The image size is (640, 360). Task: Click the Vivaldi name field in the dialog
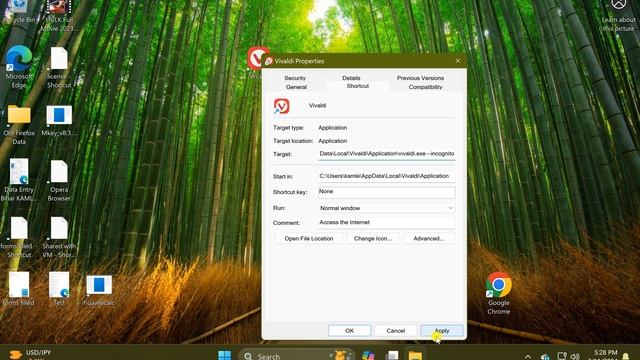point(318,105)
